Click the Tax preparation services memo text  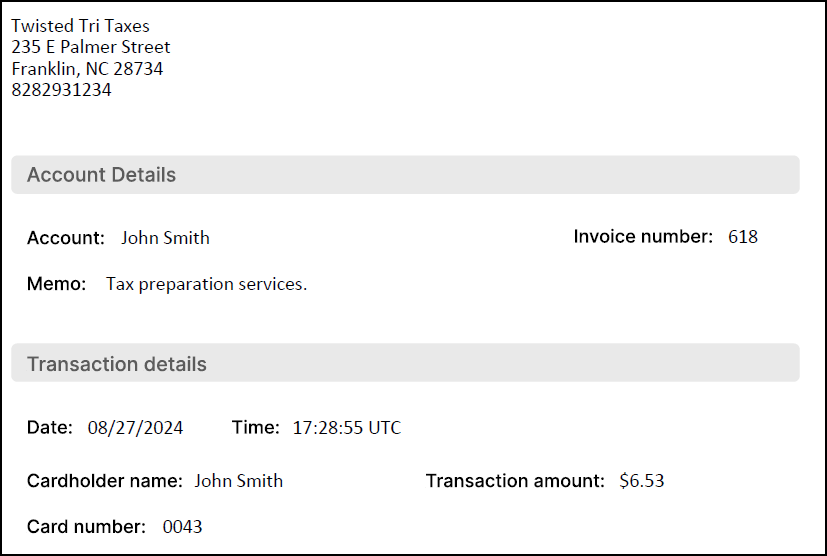(x=206, y=284)
